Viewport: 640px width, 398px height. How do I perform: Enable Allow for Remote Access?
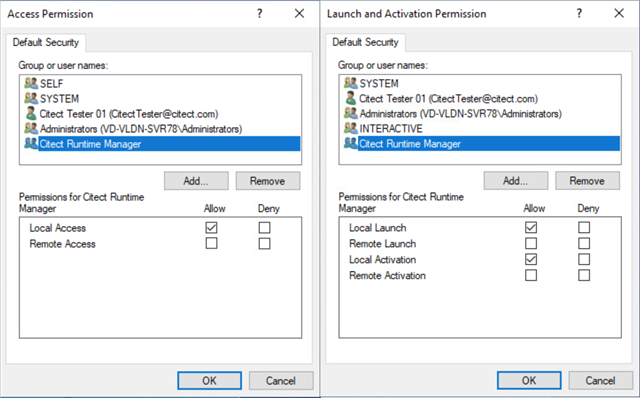coord(211,243)
